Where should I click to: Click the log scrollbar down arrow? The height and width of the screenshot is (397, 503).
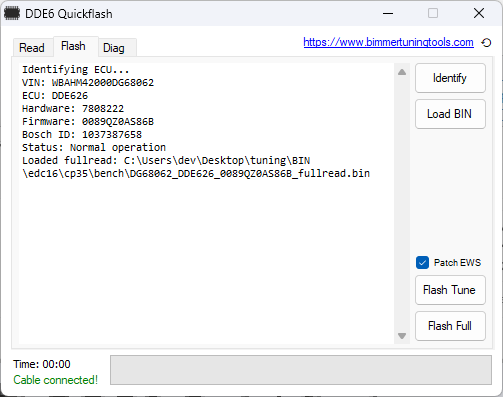coord(402,336)
